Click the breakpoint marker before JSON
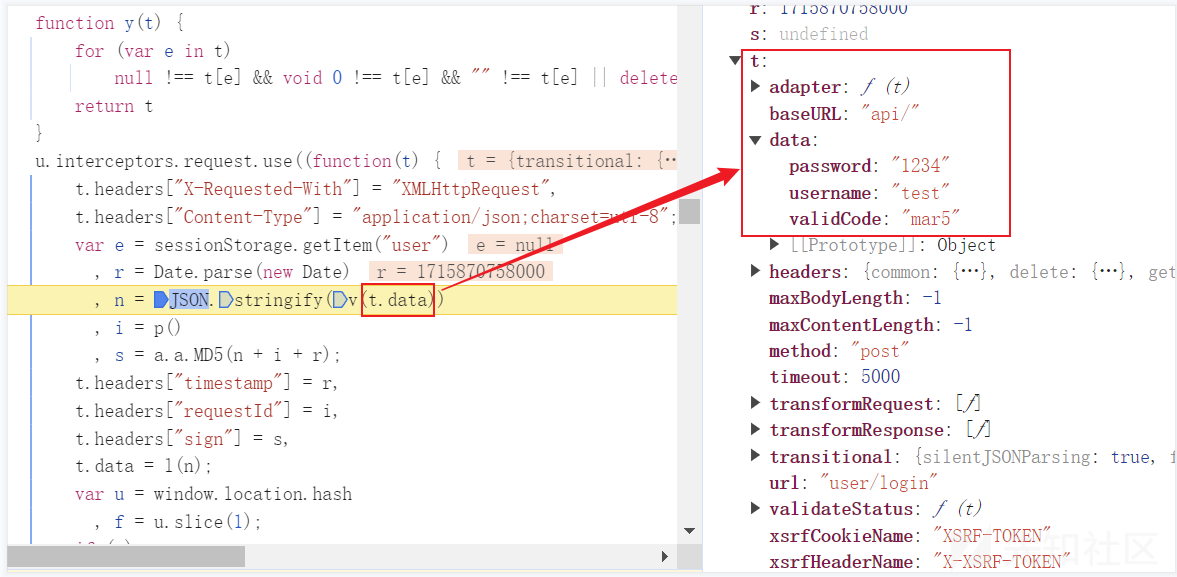Screen dimensions: 1177x577 point(160,300)
